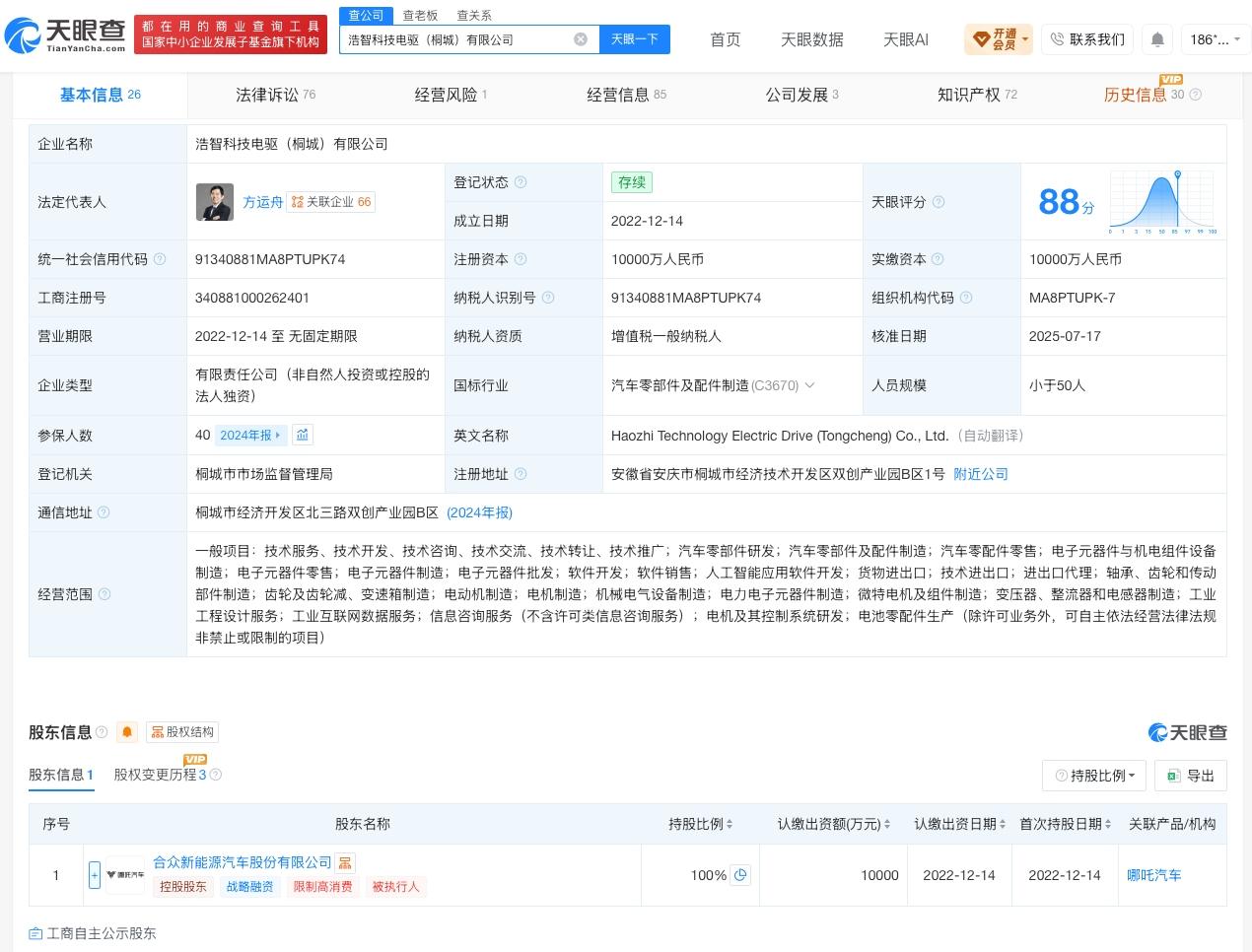The width and height of the screenshot is (1252, 952).
Task: Click help icon beside 注册地址
Action: pyautogui.click(x=521, y=474)
